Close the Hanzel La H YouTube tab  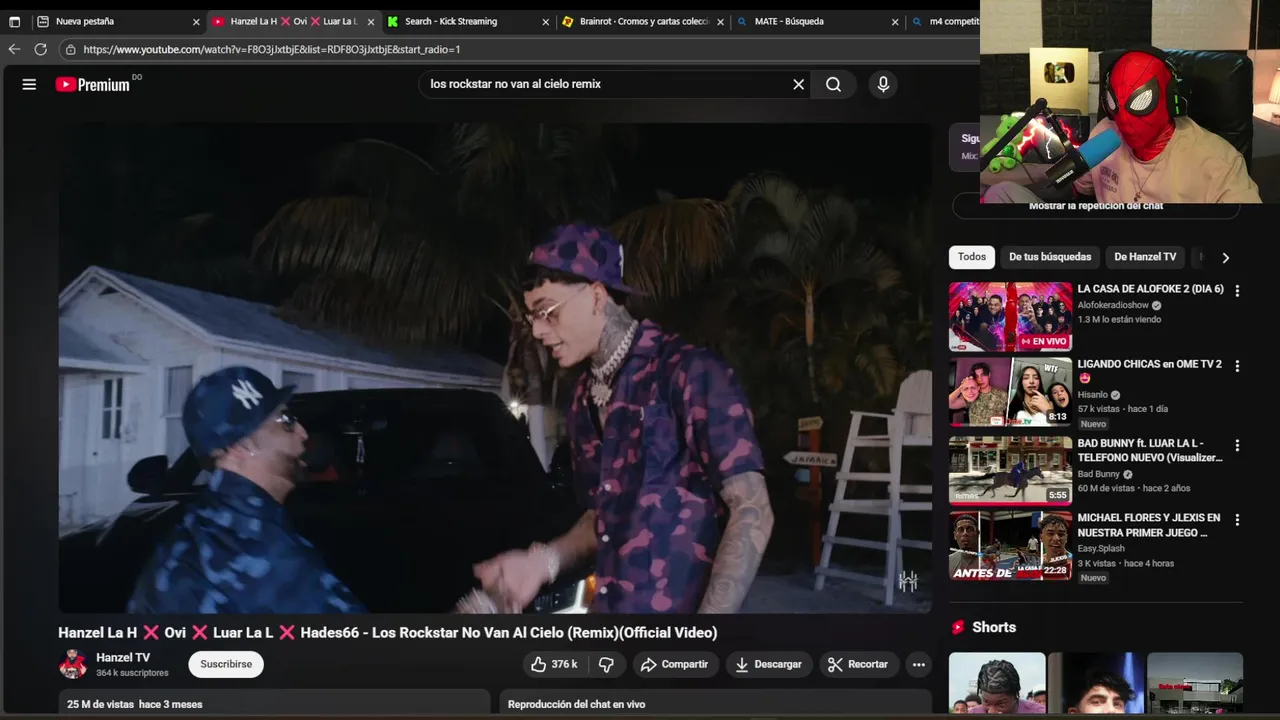(x=371, y=21)
